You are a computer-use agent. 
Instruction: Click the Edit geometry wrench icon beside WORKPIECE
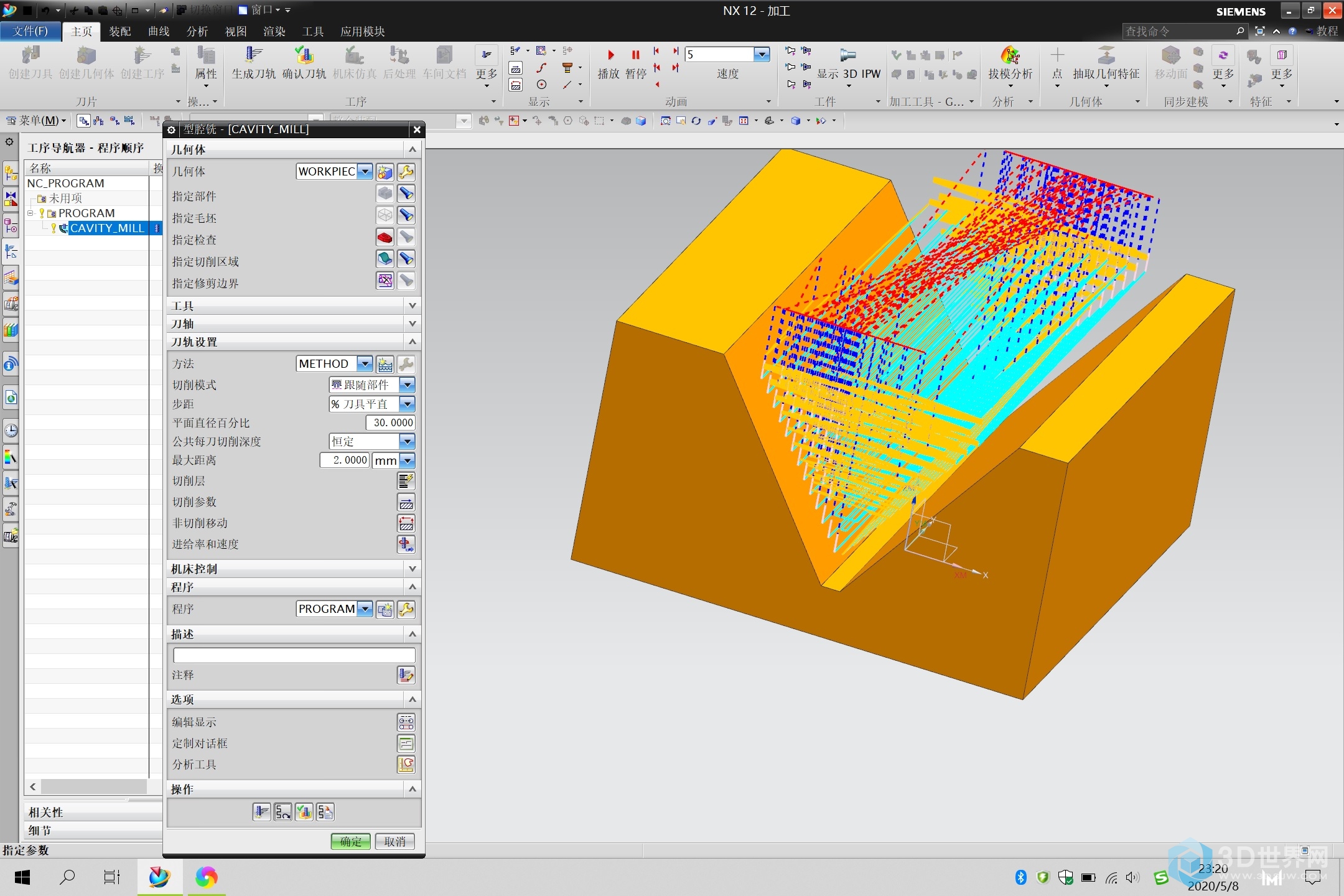[x=406, y=172]
